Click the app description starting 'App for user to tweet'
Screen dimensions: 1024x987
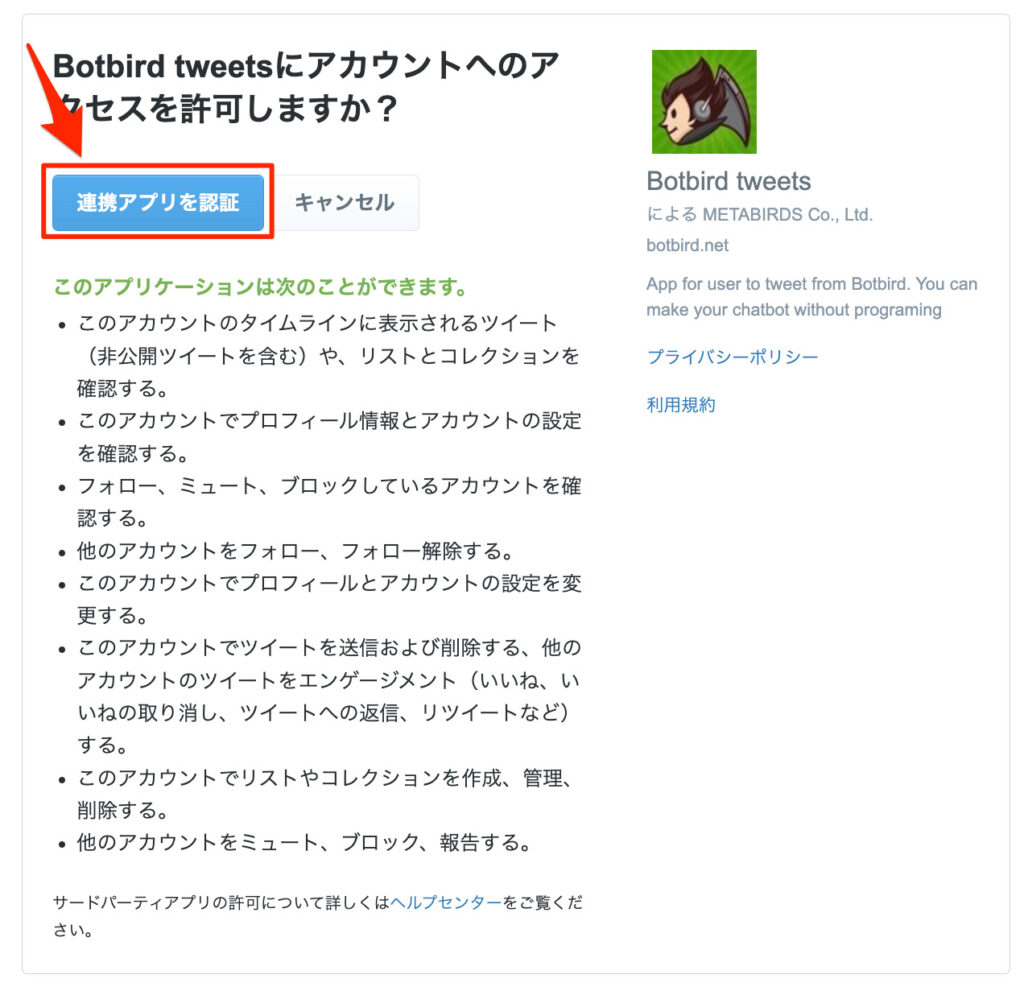click(x=812, y=297)
